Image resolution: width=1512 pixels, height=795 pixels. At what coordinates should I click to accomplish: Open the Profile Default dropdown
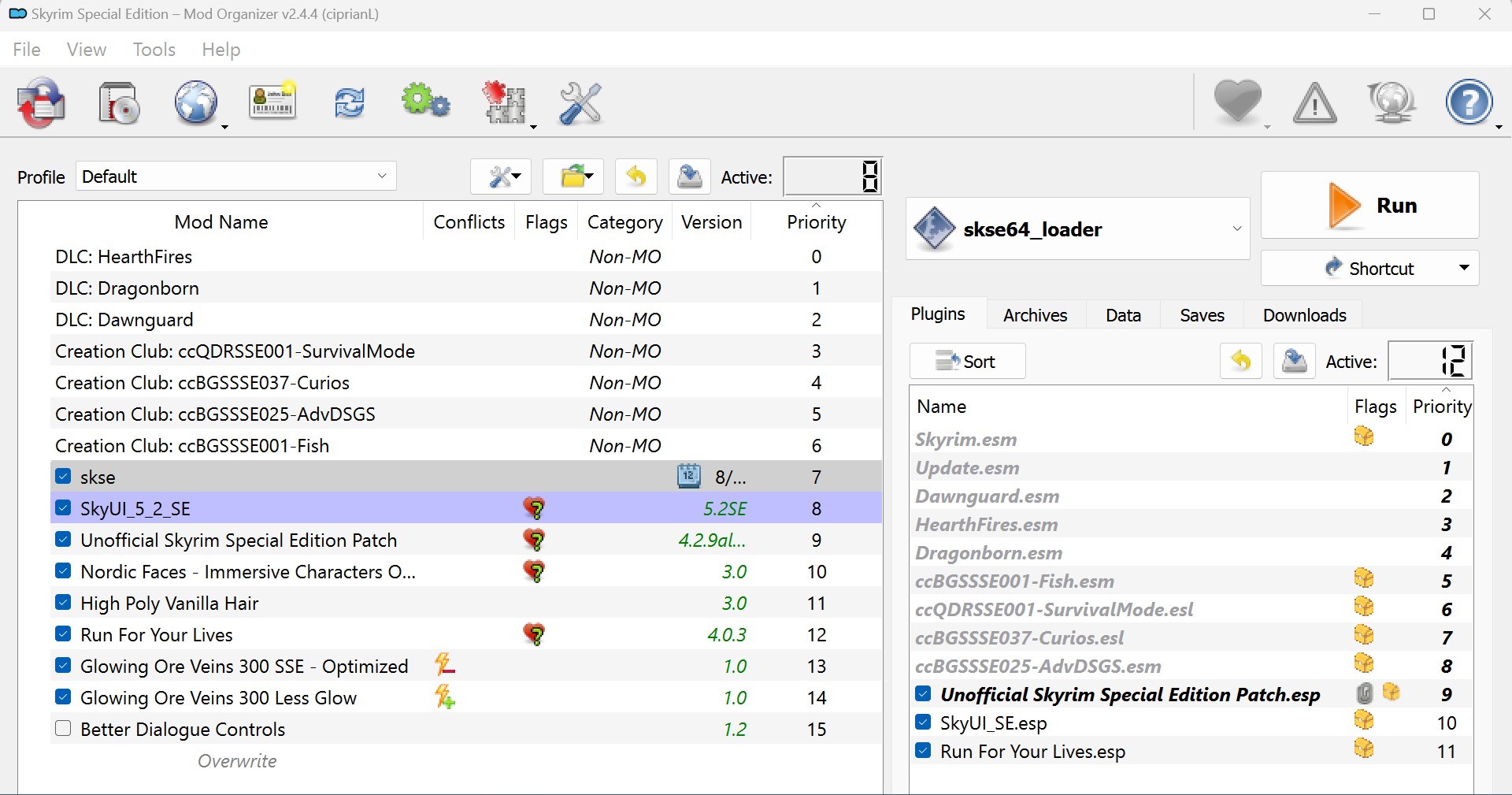[x=236, y=176]
